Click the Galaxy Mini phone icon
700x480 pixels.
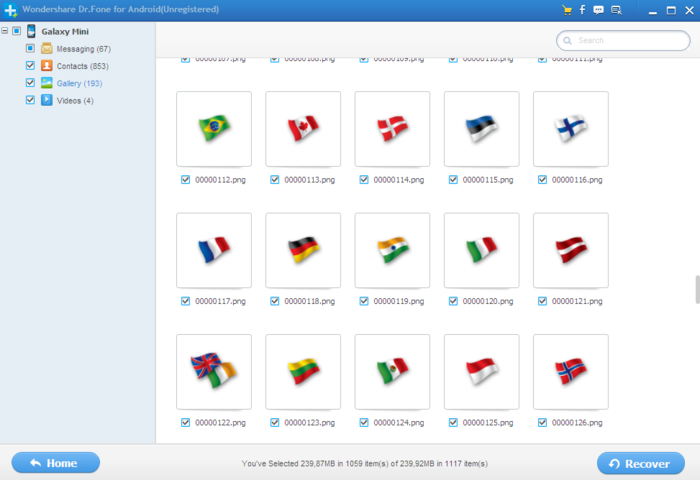(x=31, y=31)
